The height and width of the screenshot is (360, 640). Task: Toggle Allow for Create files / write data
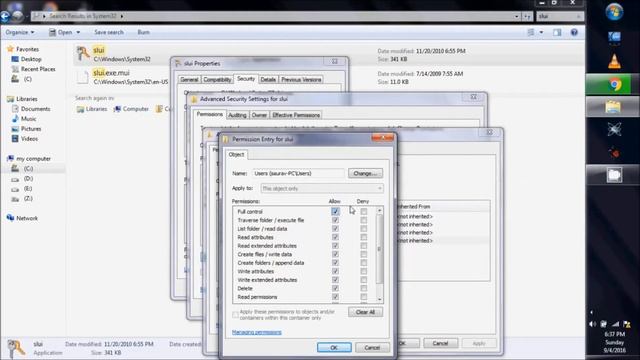click(x=335, y=254)
